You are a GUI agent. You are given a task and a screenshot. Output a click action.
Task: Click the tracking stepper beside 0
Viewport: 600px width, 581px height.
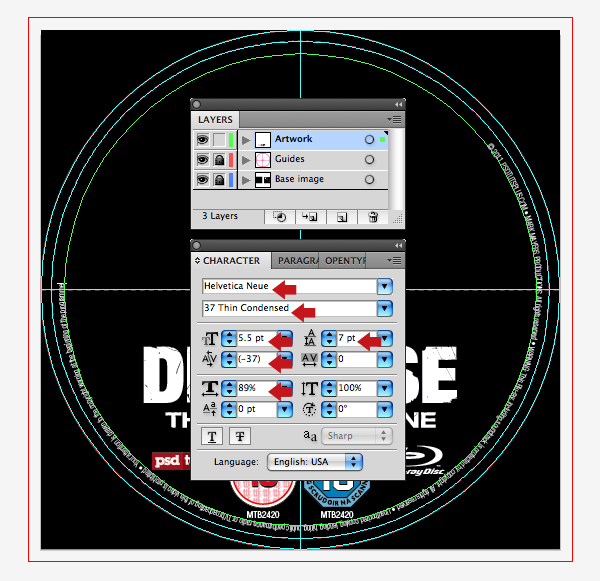pyautogui.click(x=329, y=359)
